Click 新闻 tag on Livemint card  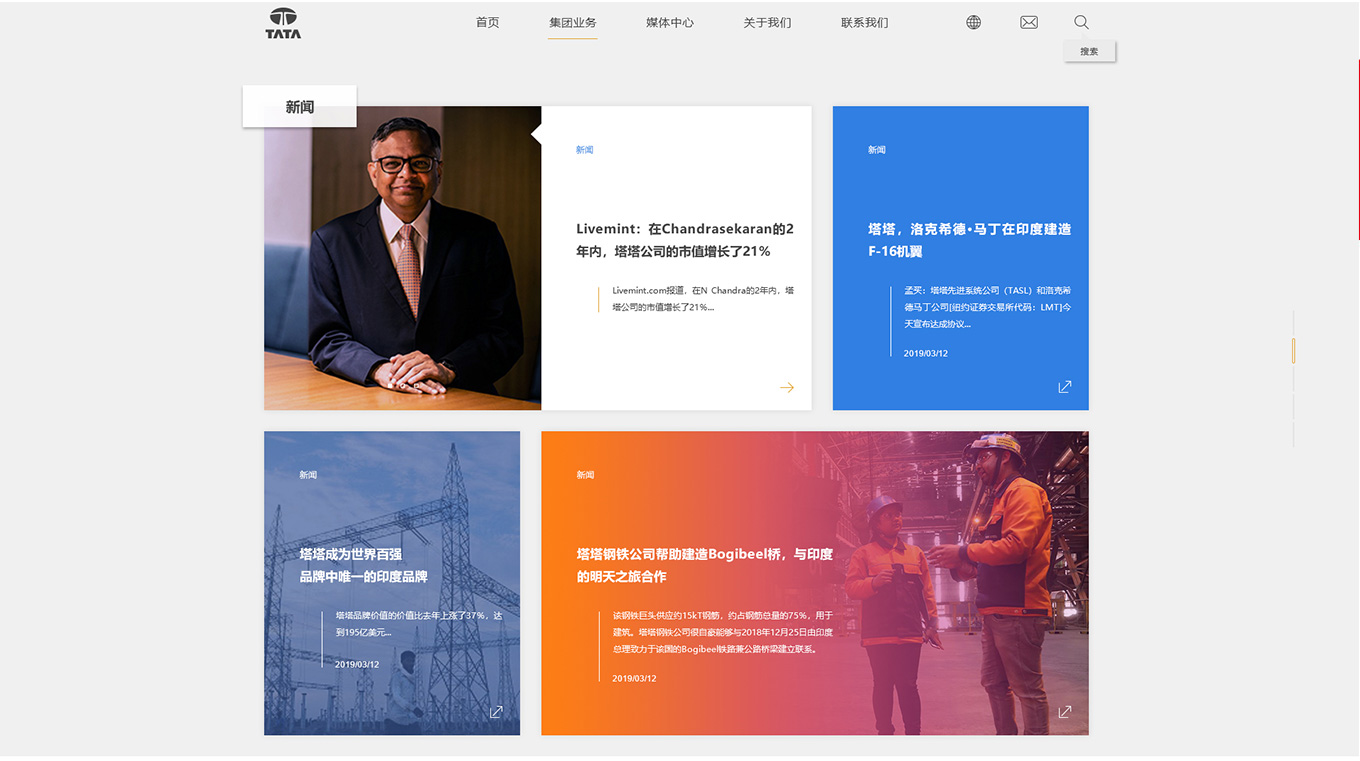[585, 150]
